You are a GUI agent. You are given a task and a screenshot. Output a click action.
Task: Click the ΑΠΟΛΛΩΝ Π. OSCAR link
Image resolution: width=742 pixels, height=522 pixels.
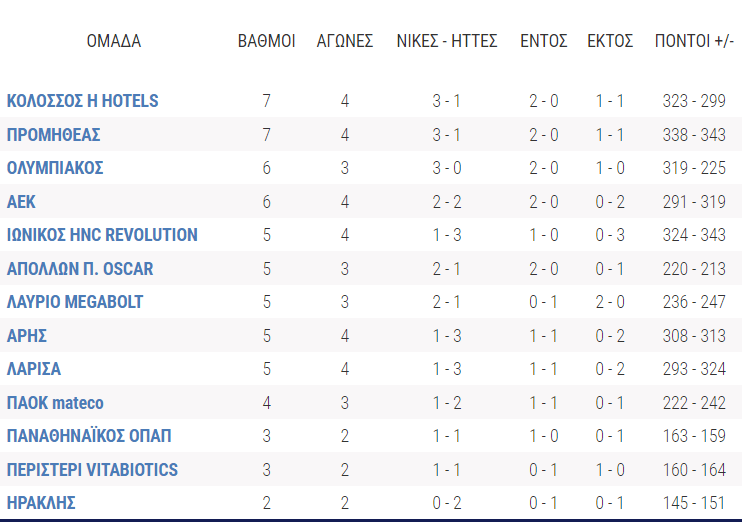[80, 269]
